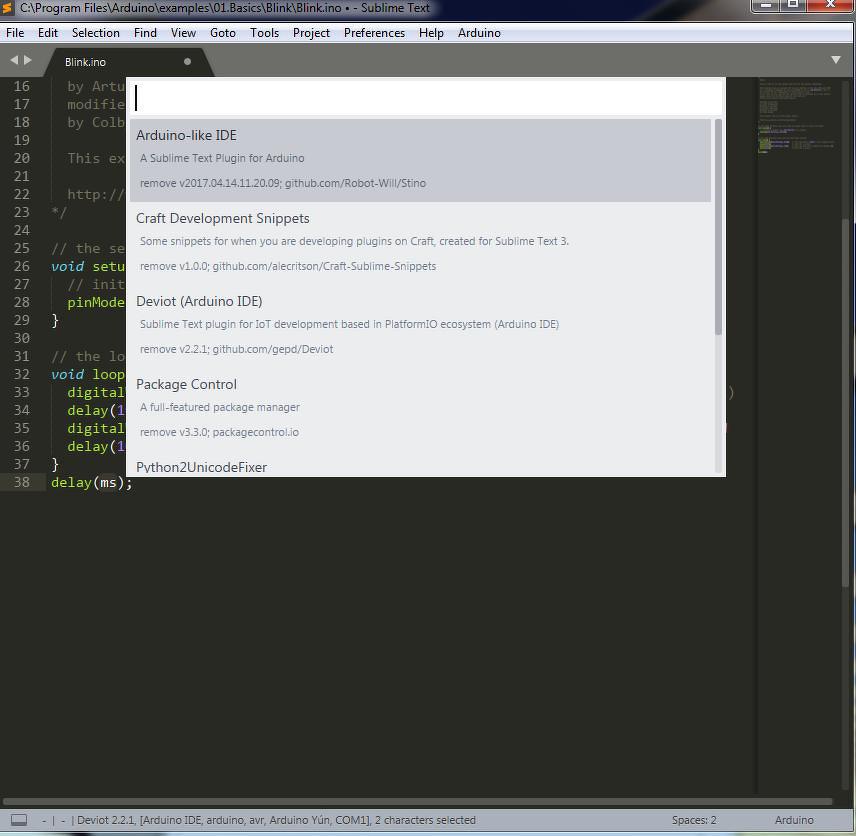Click the package search input field

426,98
